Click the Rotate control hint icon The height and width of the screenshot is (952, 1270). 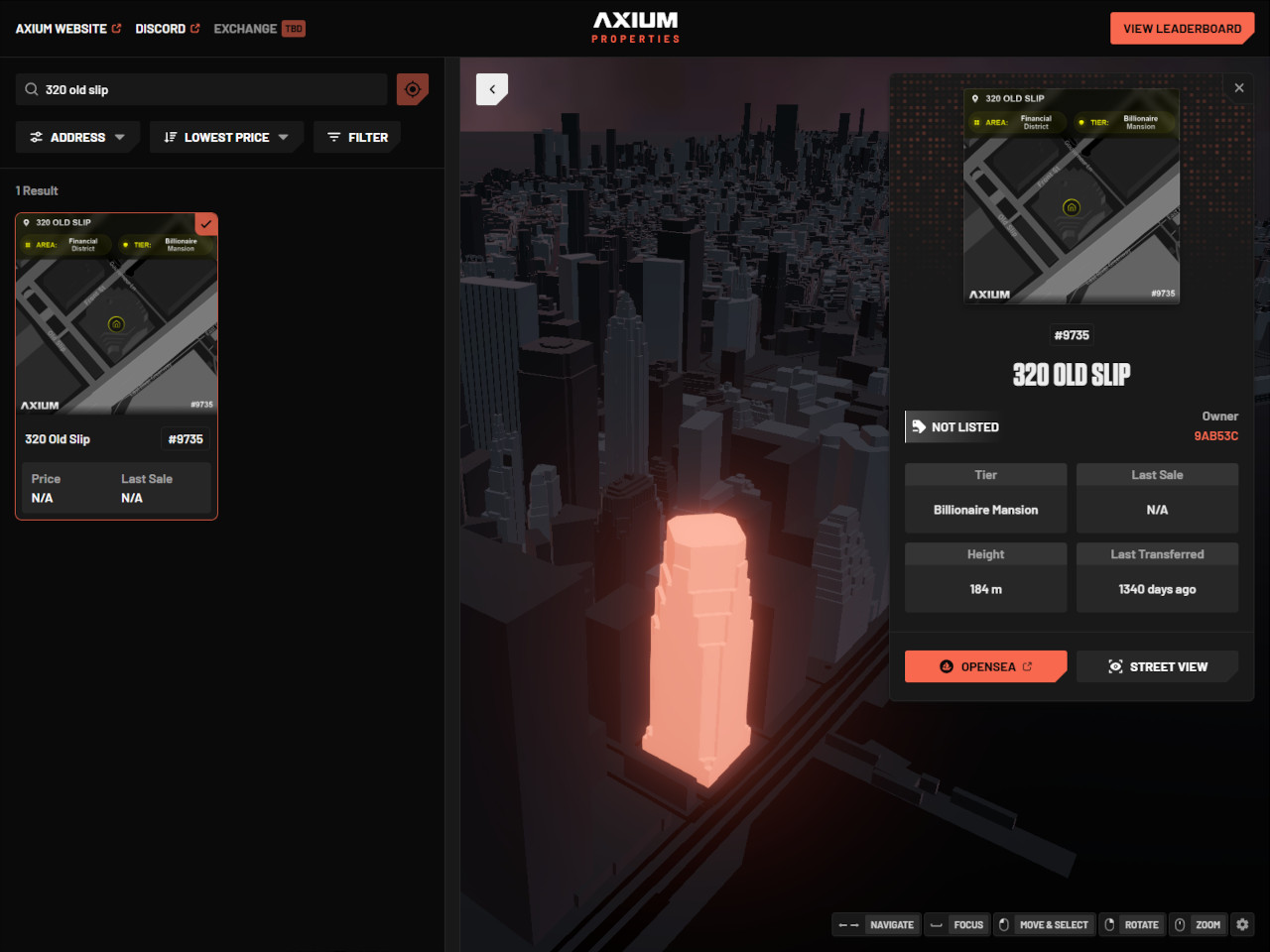tap(1110, 924)
